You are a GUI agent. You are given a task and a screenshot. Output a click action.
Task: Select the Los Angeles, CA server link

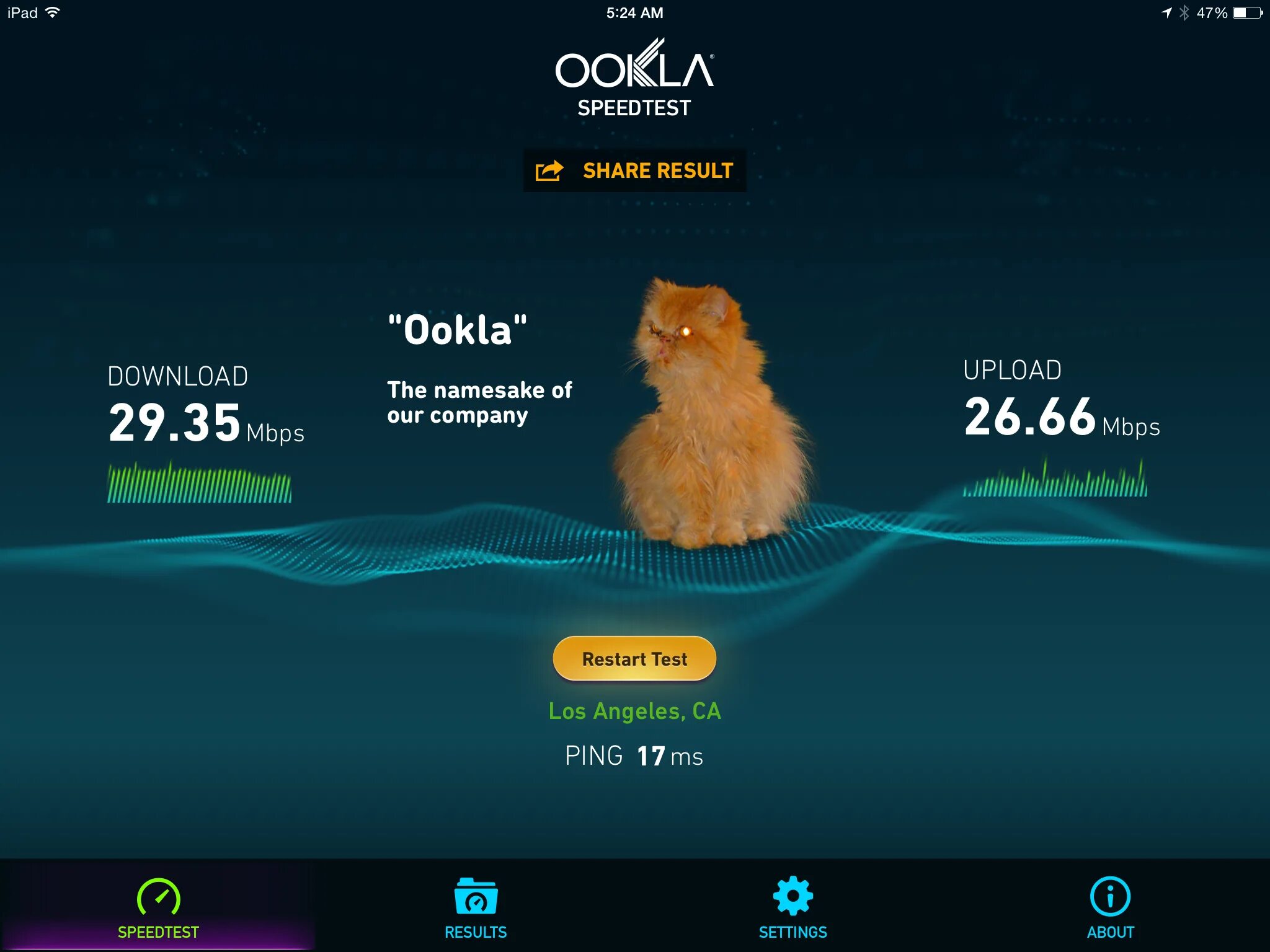click(635, 711)
